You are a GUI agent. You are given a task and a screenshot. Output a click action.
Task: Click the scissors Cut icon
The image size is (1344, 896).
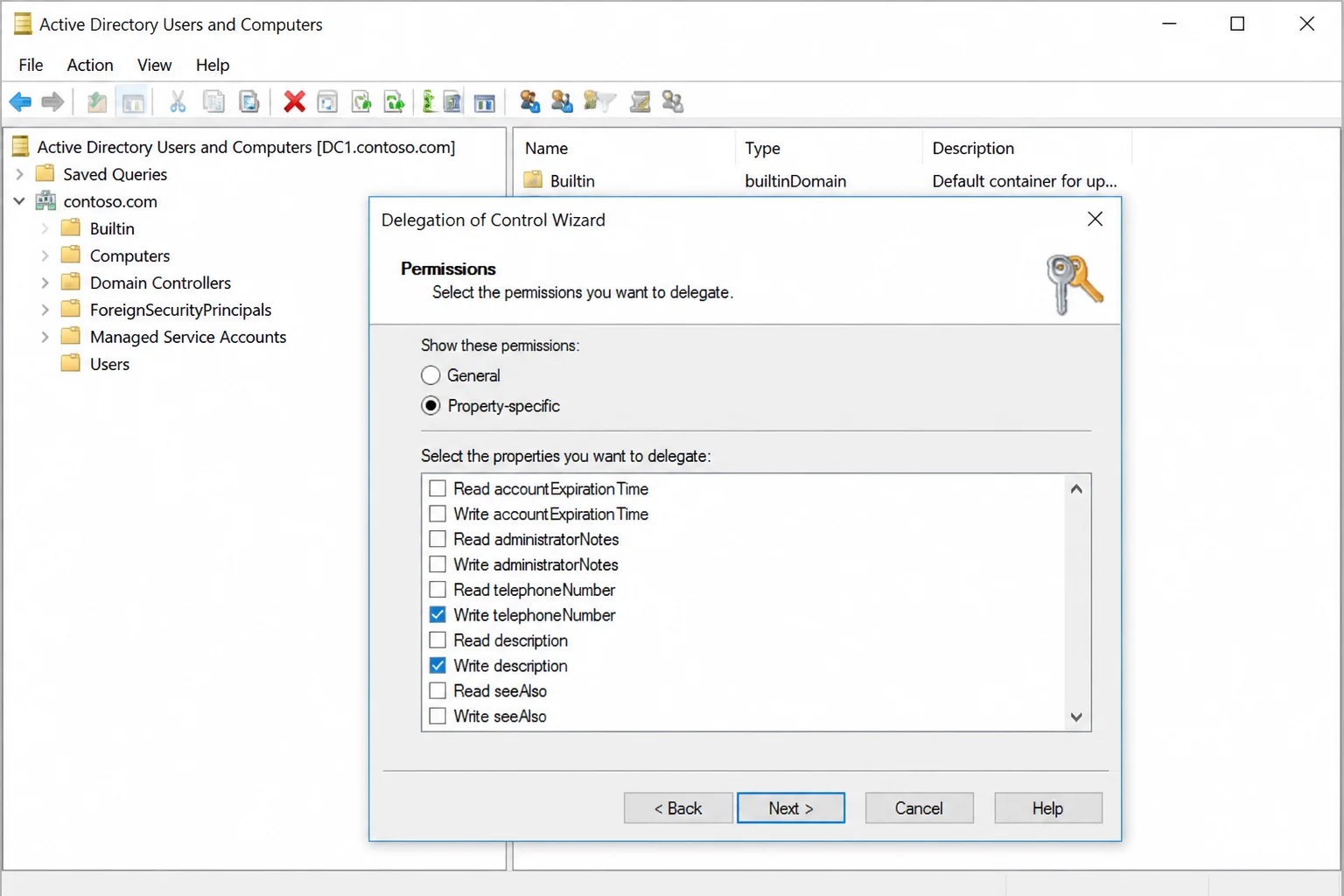coord(178,102)
